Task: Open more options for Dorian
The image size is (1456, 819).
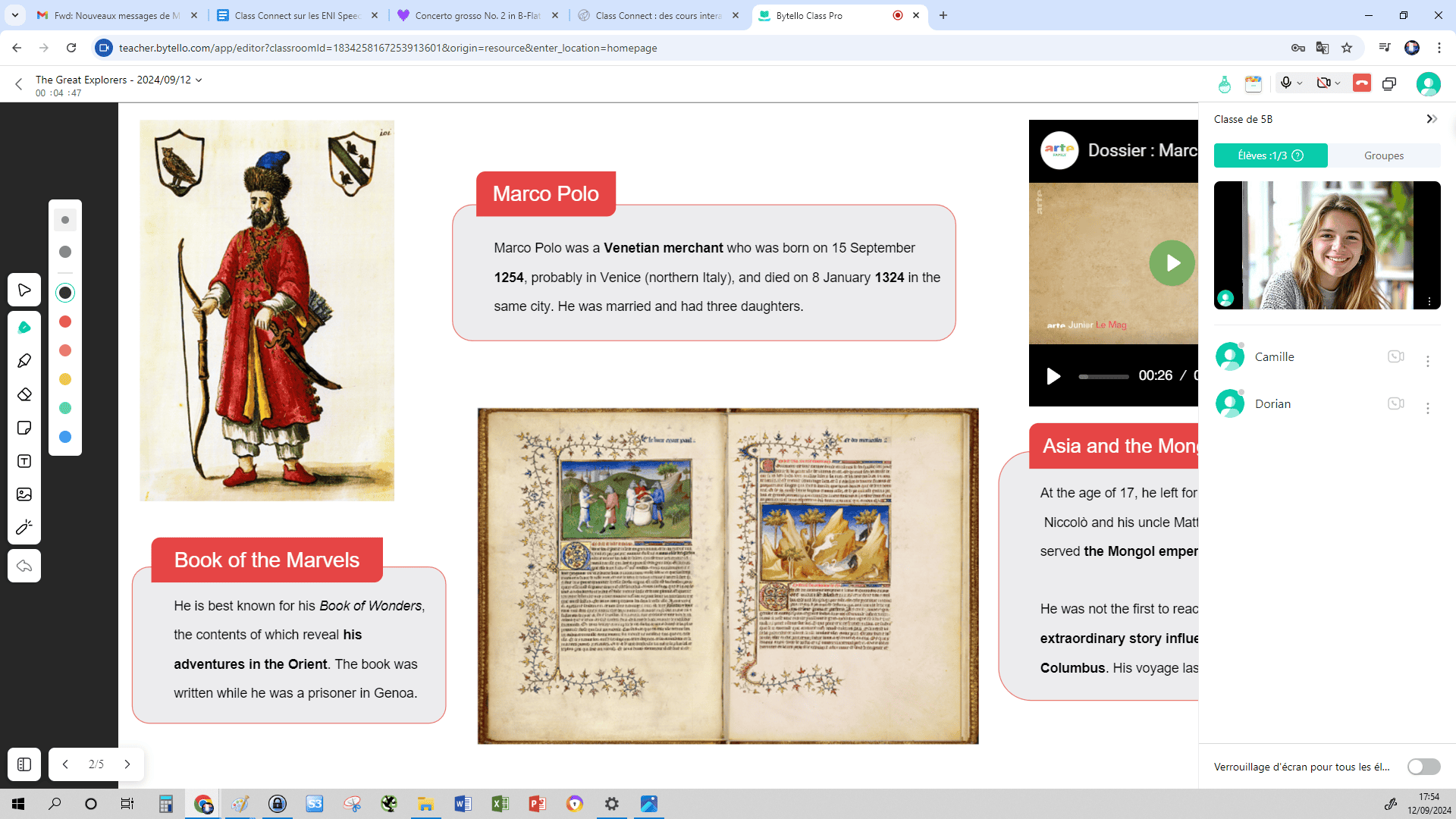Action: [x=1428, y=409]
